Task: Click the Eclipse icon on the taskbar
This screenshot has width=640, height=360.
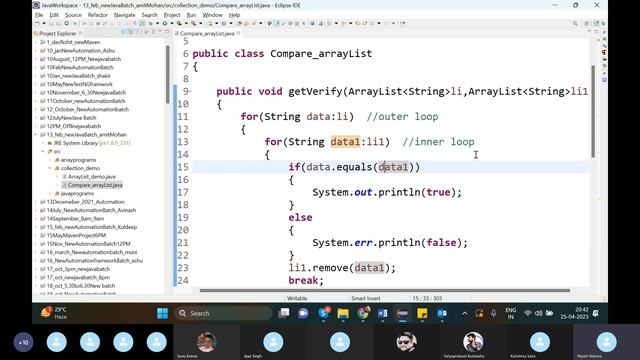Action: [402, 313]
